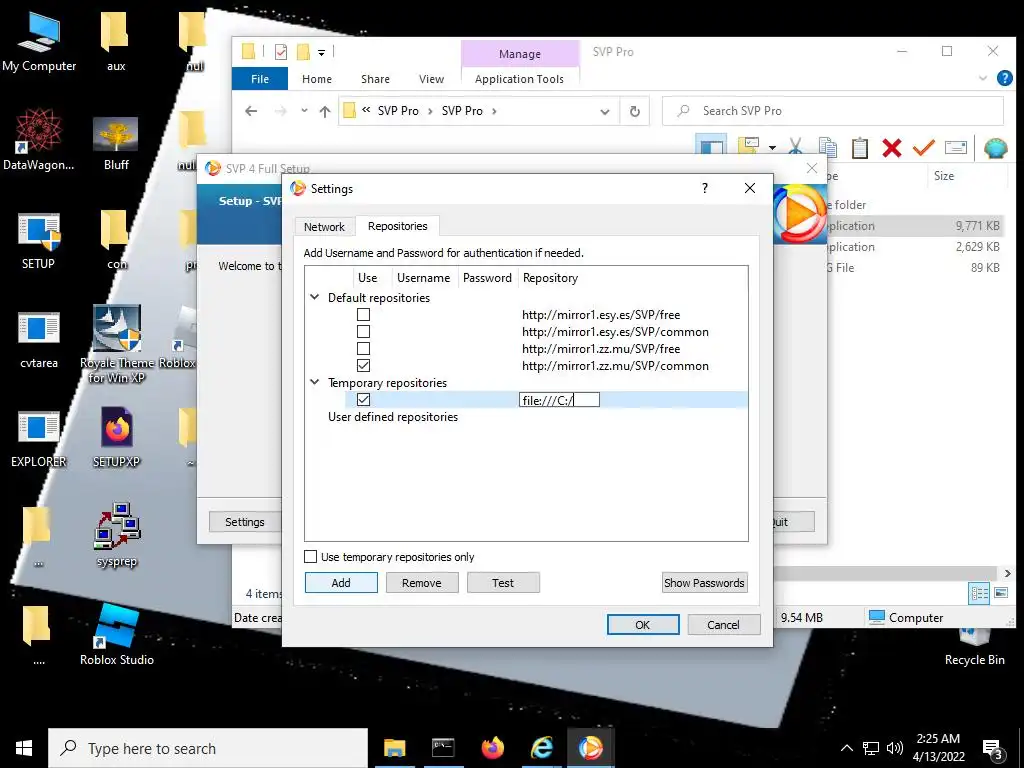Click the Search SVP Pro field
The width and height of the screenshot is (1024, 768).
click(x=833, y=111)
